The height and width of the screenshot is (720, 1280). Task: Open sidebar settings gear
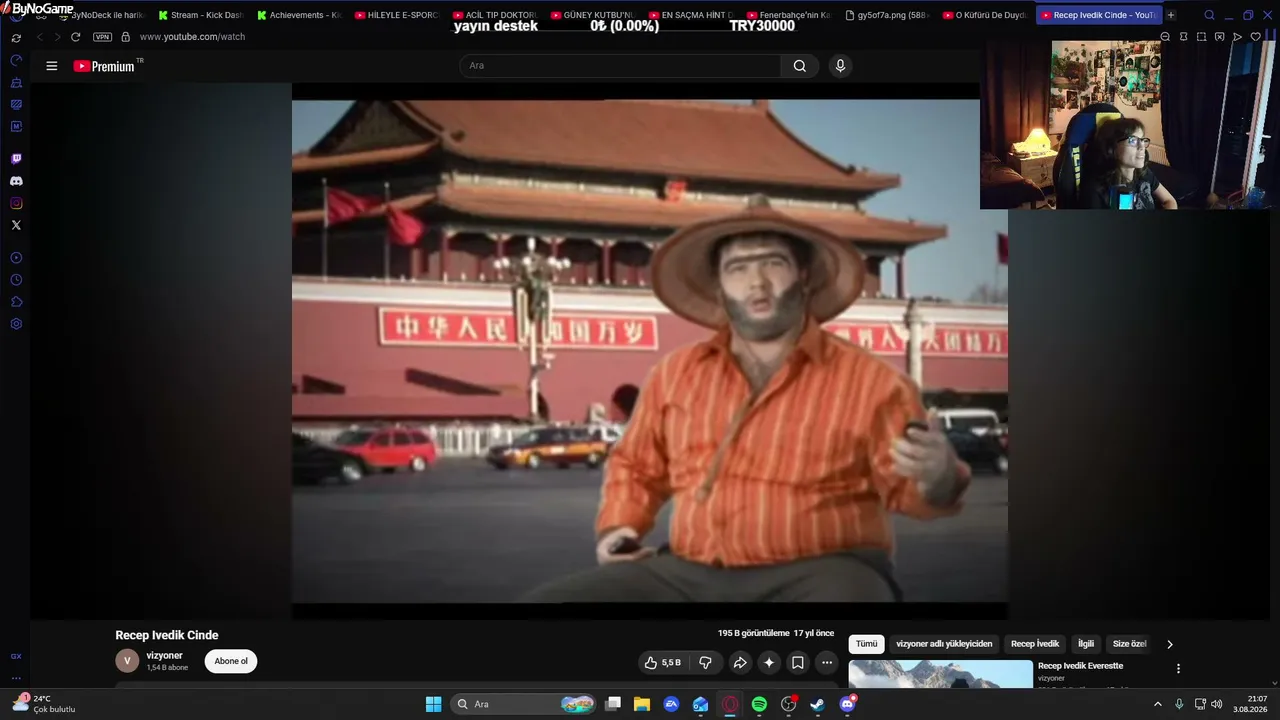(16, 324)
